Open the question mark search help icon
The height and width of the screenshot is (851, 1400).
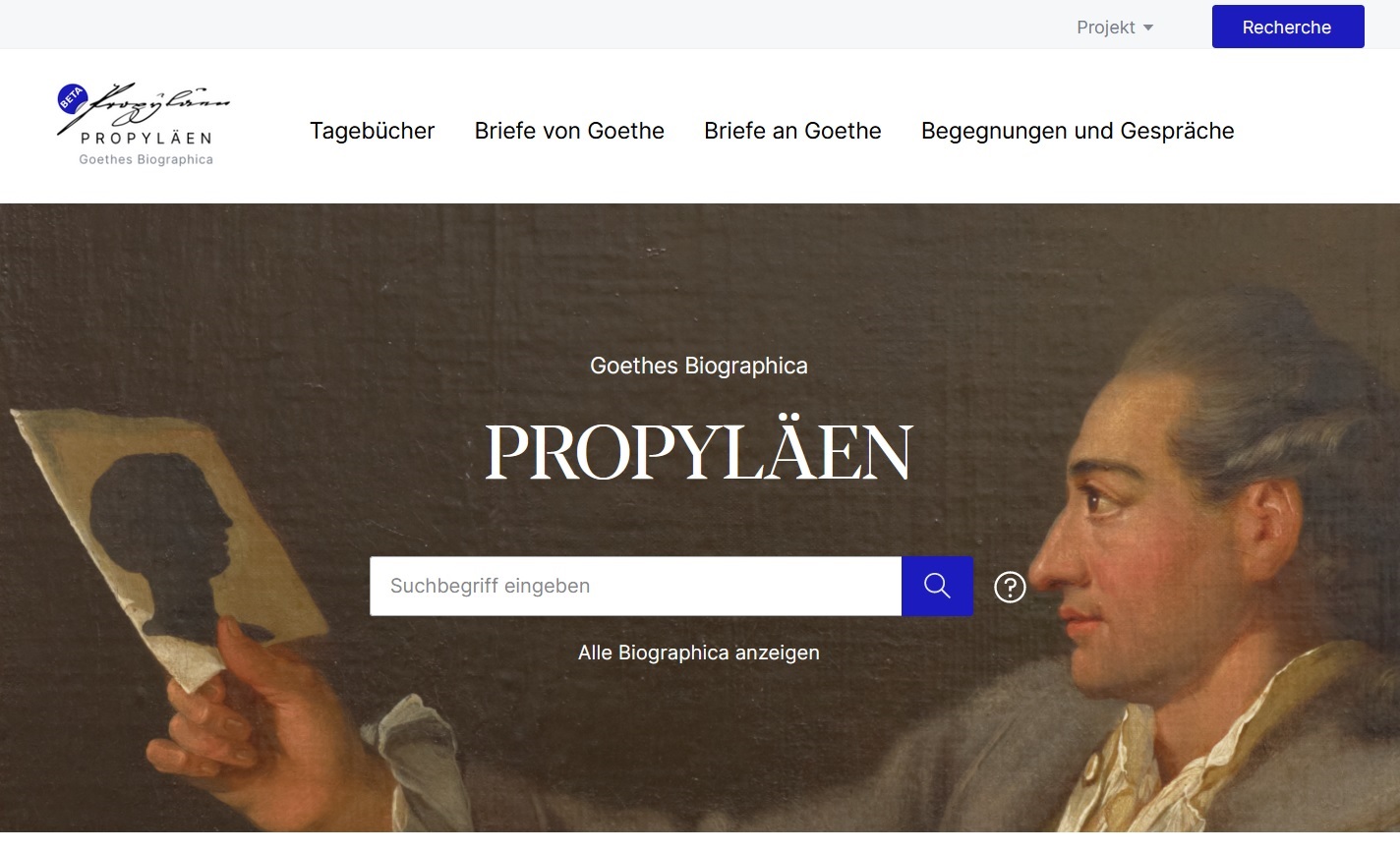tap(1010, 587)
